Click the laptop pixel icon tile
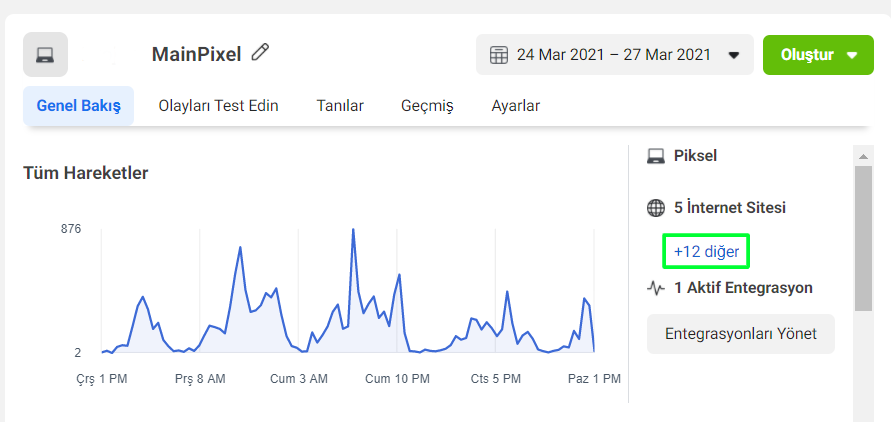The width and height of the screenshot is (891, 422). (45, 55)
